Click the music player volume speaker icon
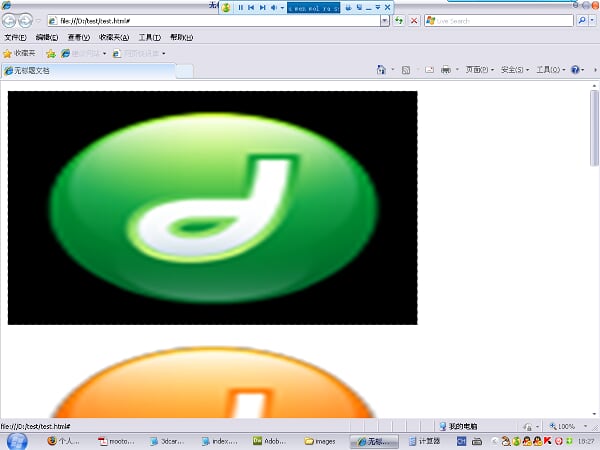The image size is (600, 450). pyautogui.click(x=274, y=7)
